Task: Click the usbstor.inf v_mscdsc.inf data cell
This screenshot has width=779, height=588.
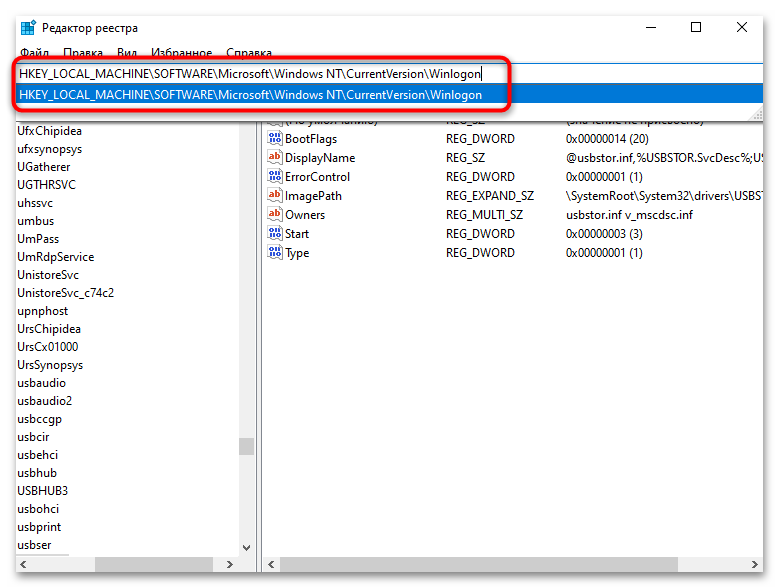Action: 629,215
